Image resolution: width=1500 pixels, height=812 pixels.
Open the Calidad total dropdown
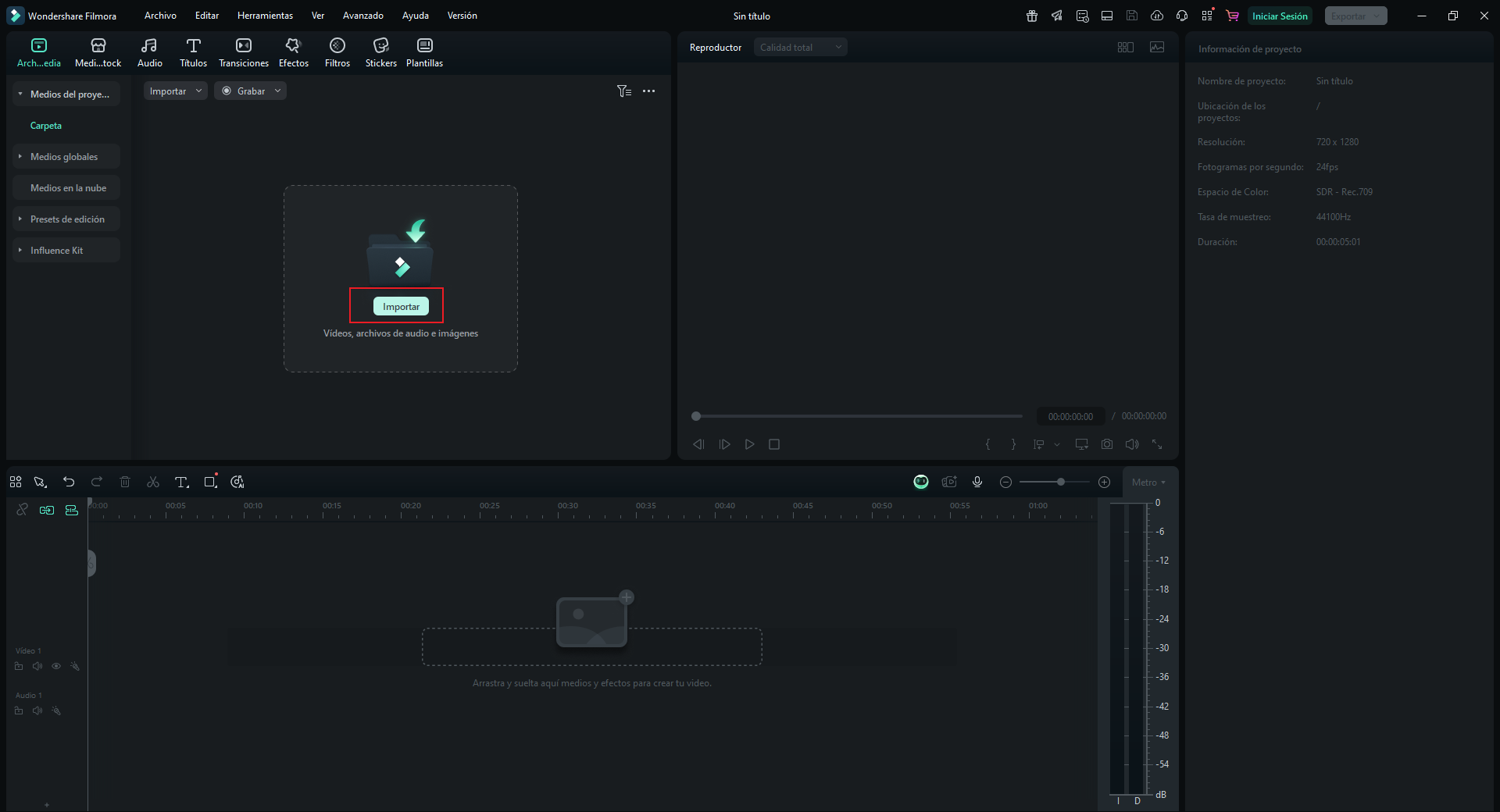click(800, 47)
